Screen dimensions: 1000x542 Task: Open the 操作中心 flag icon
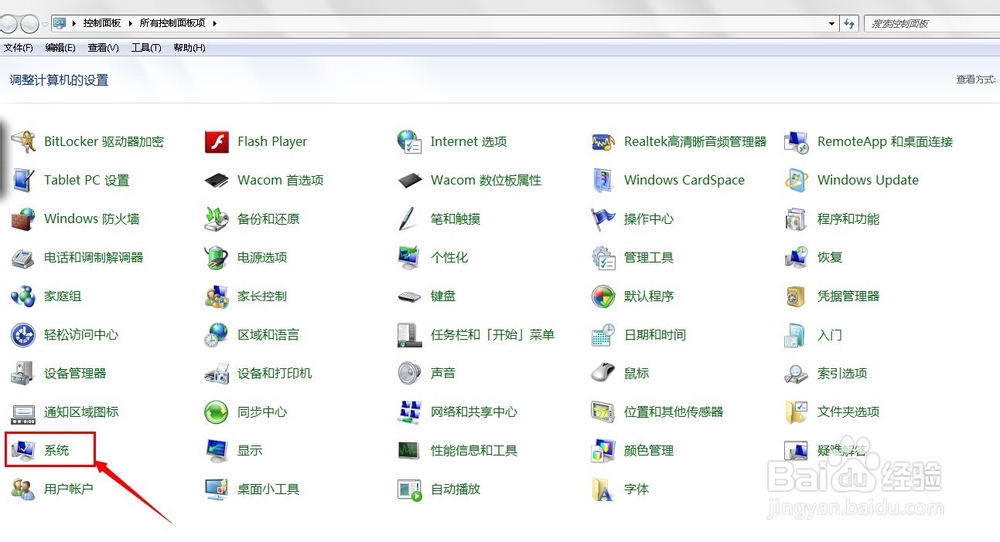tap(603, 219)
